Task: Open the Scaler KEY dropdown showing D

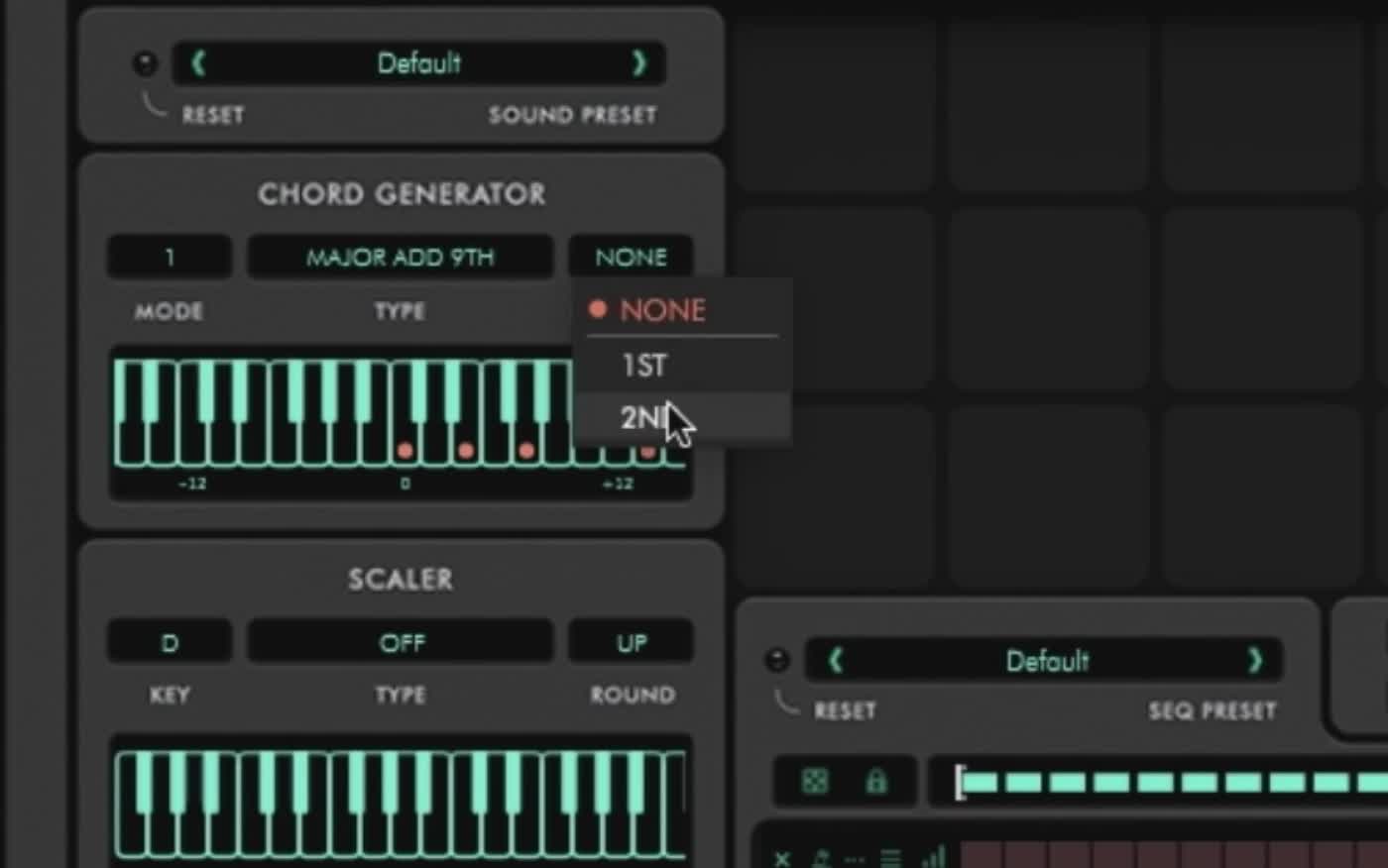Action: 170,642
